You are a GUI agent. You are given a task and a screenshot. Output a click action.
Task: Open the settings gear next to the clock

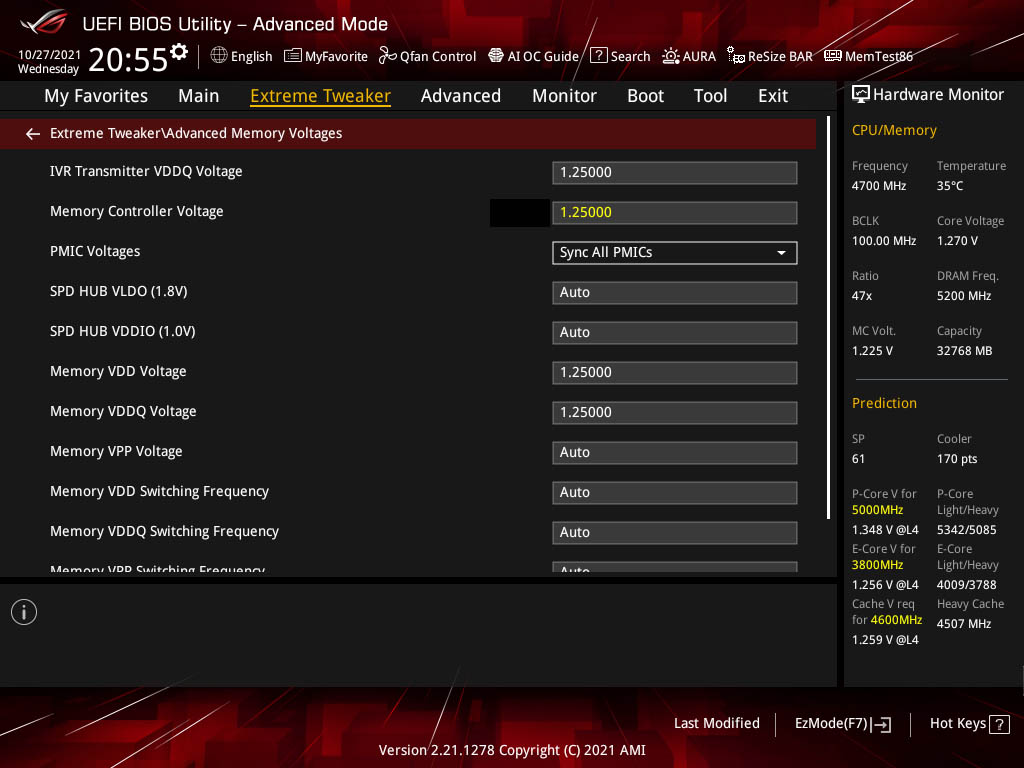[179, 52]
